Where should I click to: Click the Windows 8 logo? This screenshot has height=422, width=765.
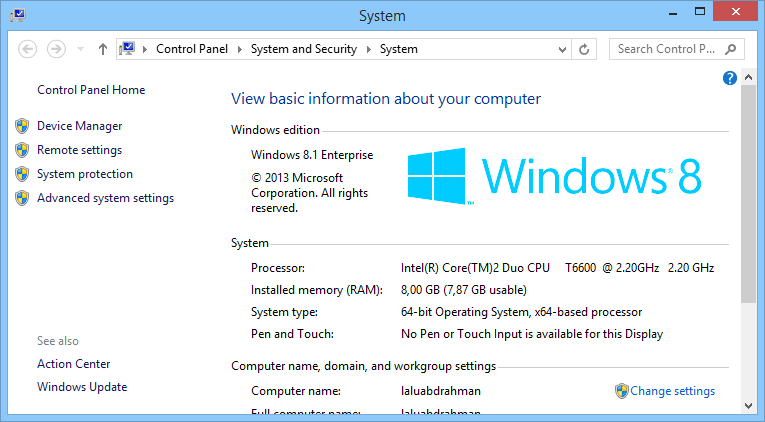coord(555,176)
